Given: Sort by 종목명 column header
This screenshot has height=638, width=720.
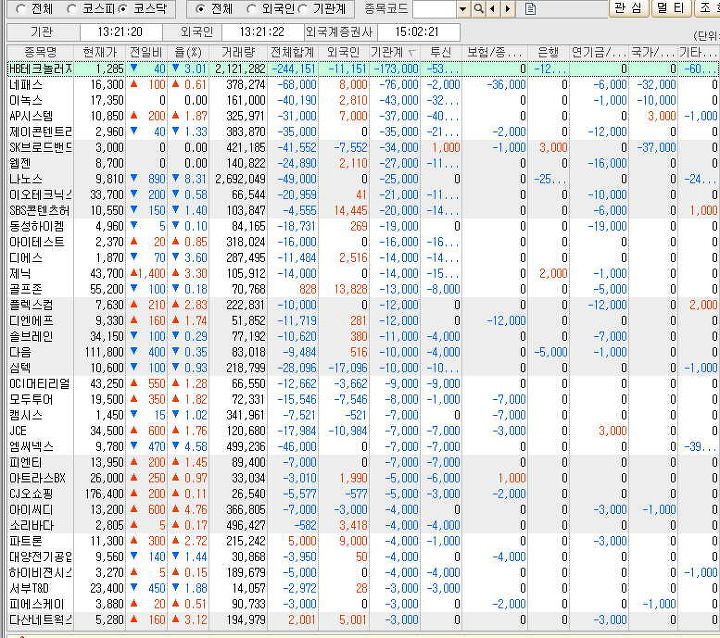Looking at the screenshot, I should point(40,52).
